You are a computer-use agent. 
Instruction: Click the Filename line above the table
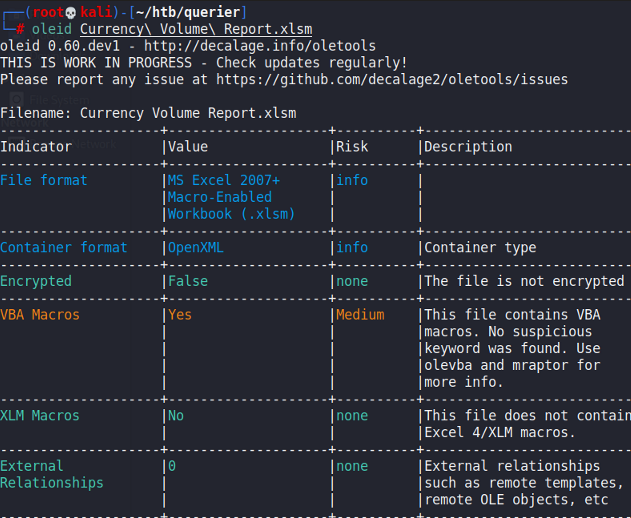click(148, 113)
